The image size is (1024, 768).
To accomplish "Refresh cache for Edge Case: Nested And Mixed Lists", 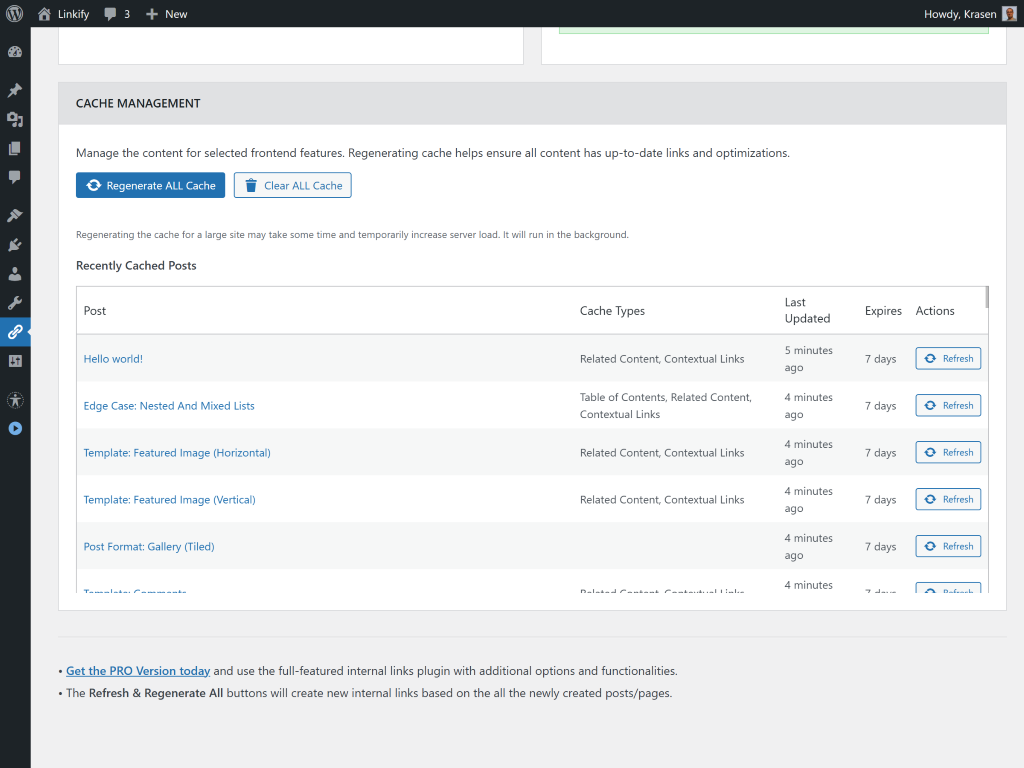I will pos(947,405).
